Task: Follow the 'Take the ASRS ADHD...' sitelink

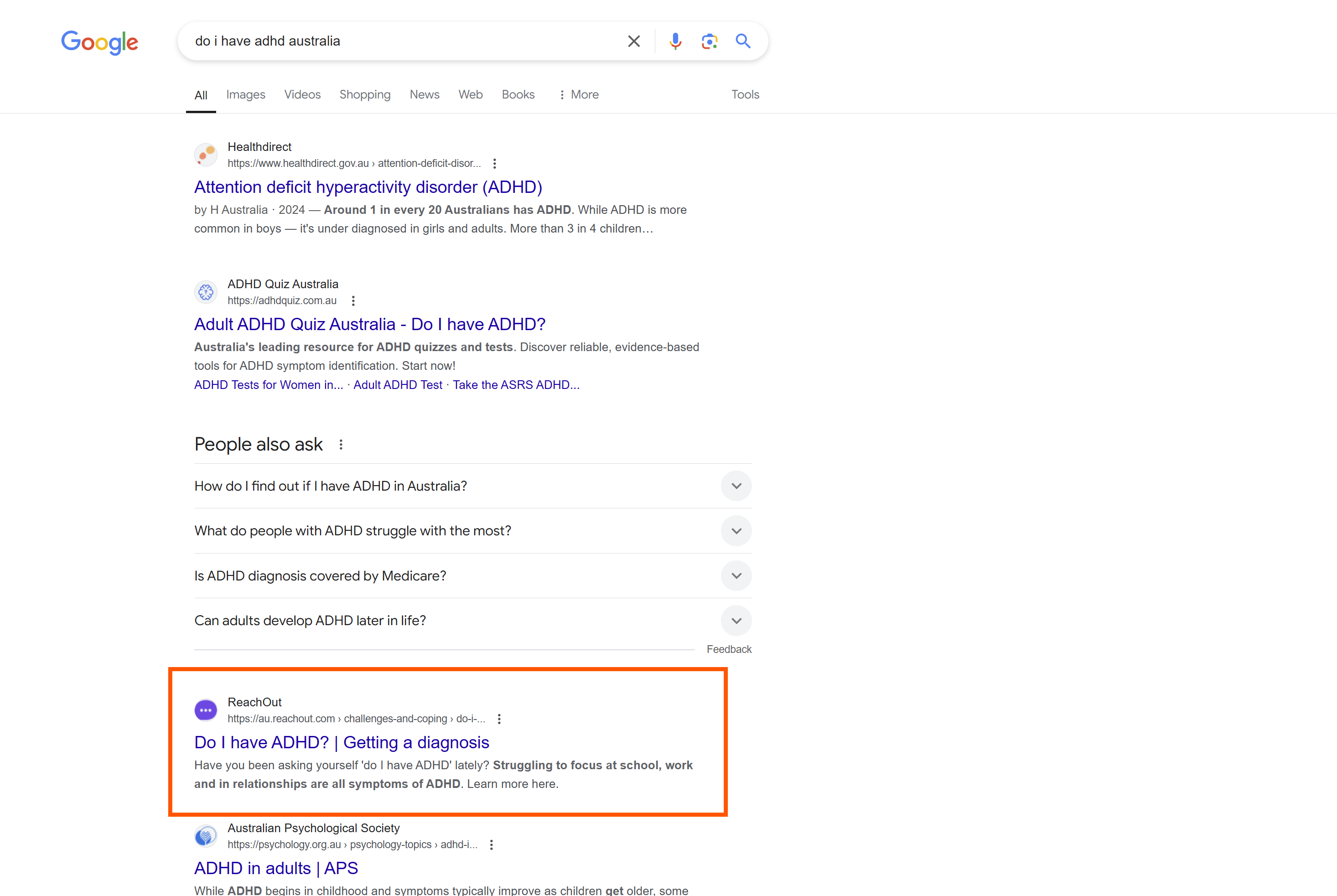Action: [x=516, y=385]
